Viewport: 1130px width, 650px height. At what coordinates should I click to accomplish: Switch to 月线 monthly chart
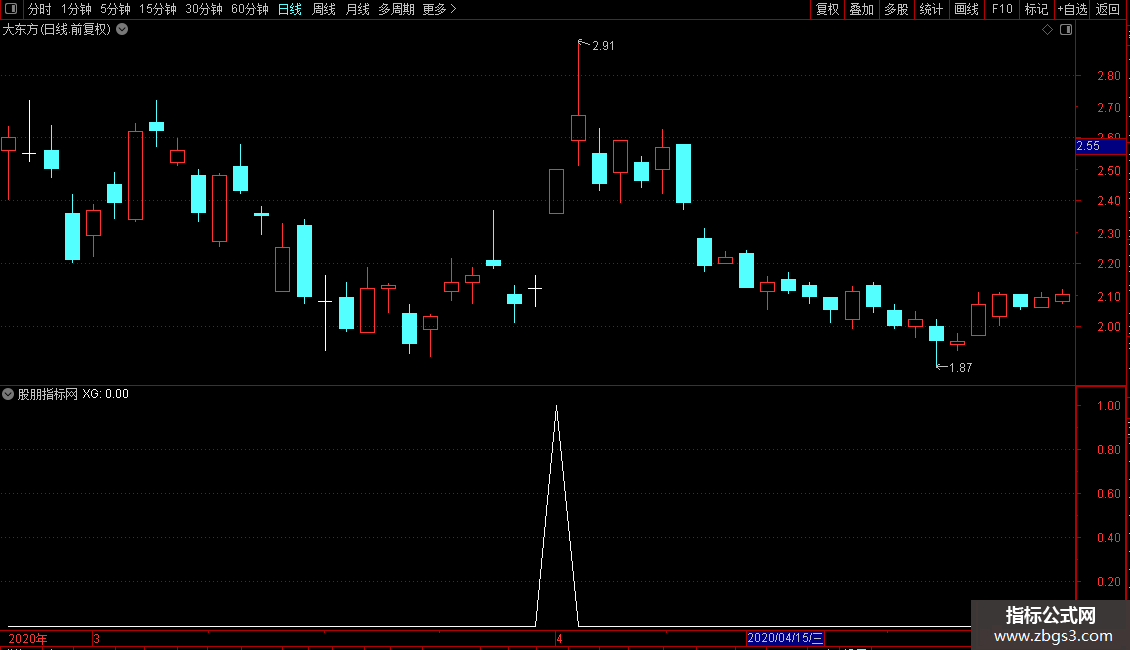tap(357, 9)
